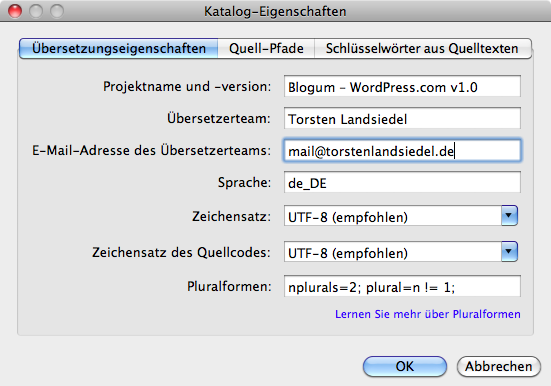Open the Zeichensatz dropdown arrow
This screenshot has width=551, height=386.
coord(509,215)
